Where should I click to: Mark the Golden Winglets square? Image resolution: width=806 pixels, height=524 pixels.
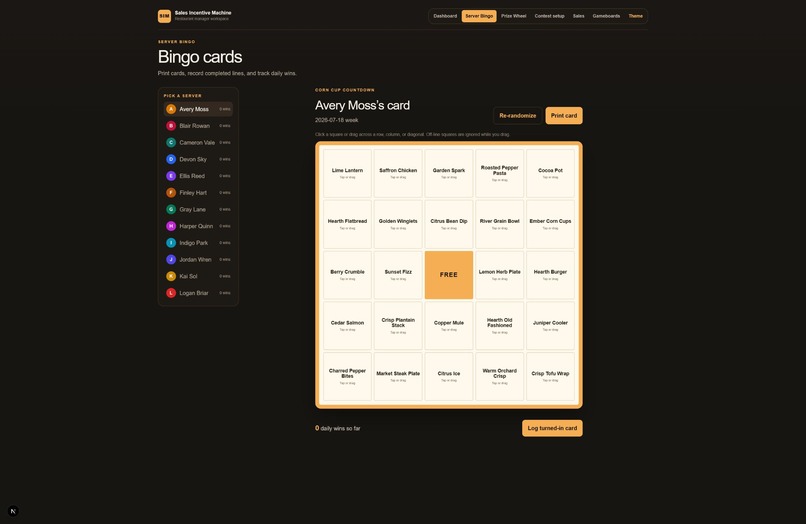pyautogui.click(x=398, y=224)
